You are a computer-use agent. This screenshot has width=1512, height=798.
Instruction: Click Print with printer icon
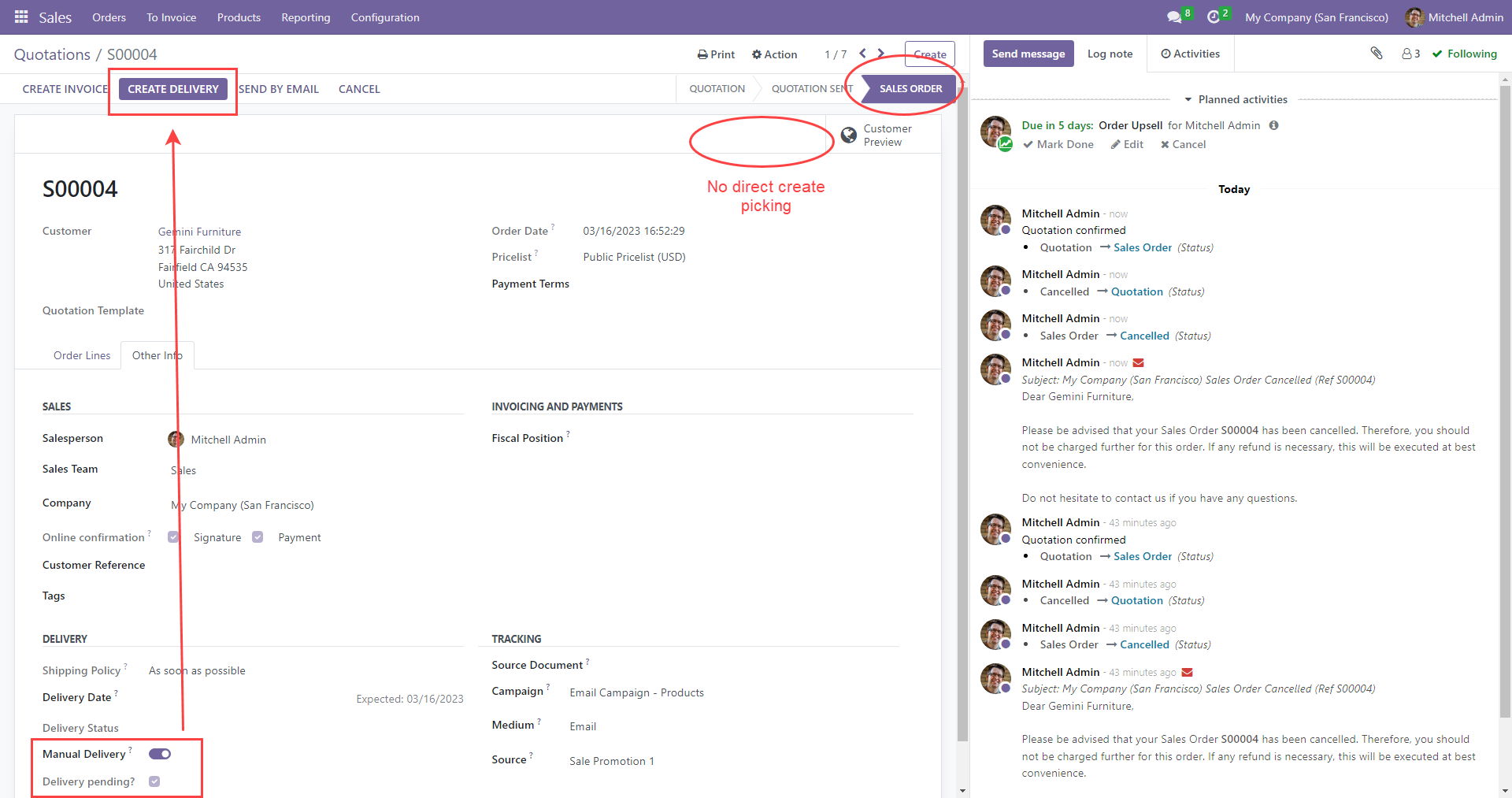tap(716, 54)
